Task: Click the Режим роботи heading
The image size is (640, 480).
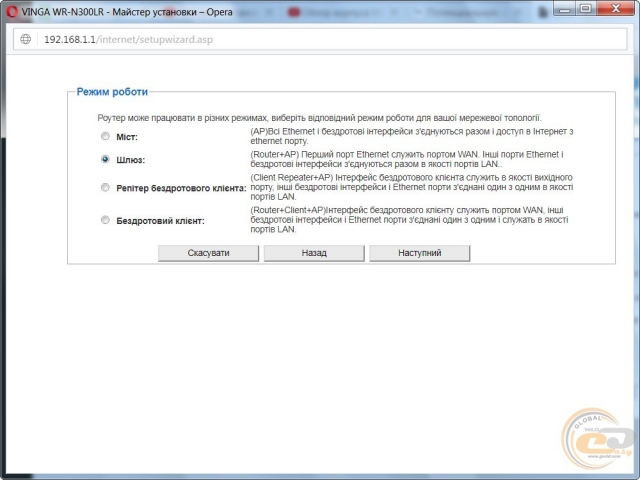Action: [112, 92]
